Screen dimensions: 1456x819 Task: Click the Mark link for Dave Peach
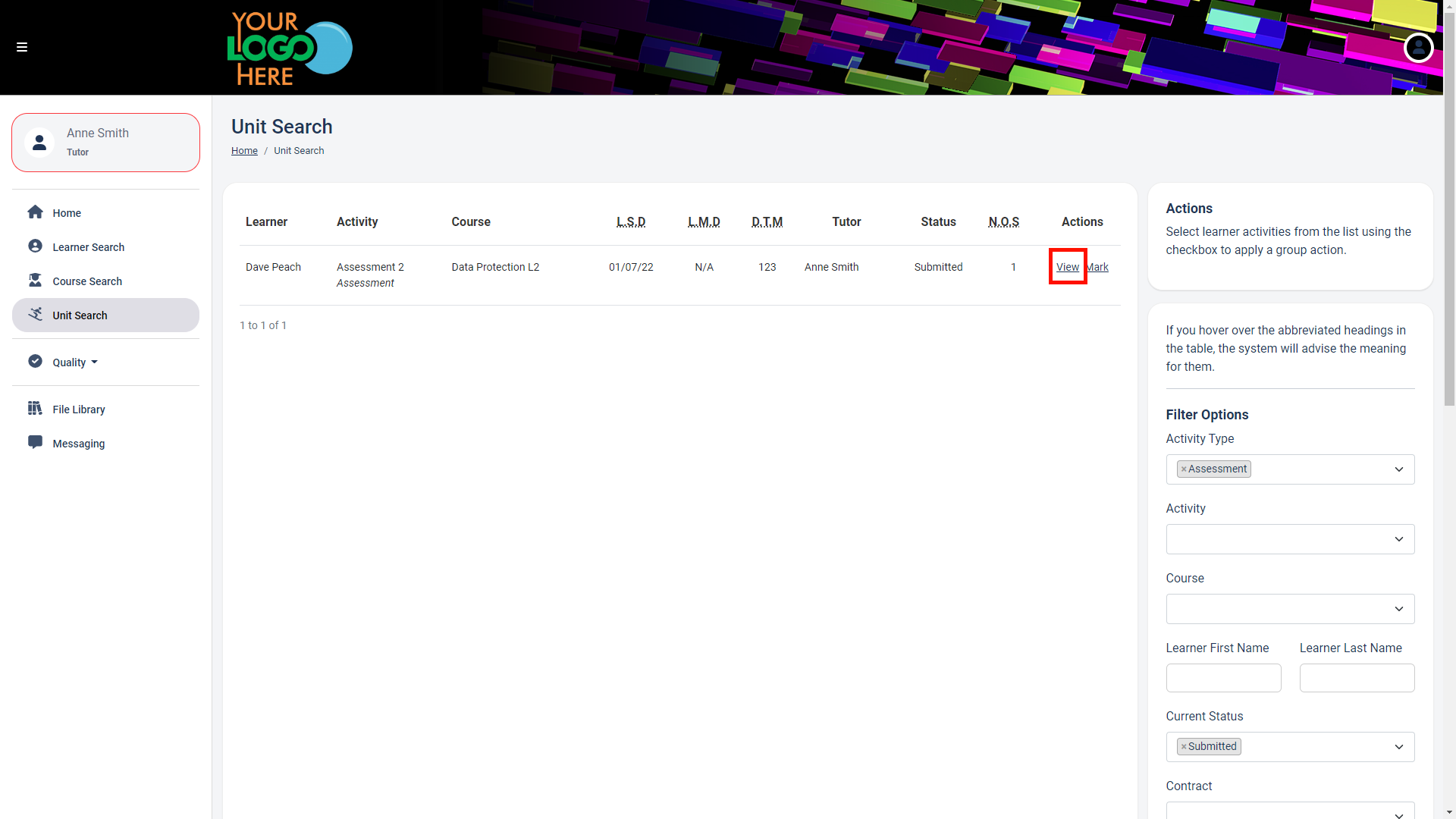1097,267
